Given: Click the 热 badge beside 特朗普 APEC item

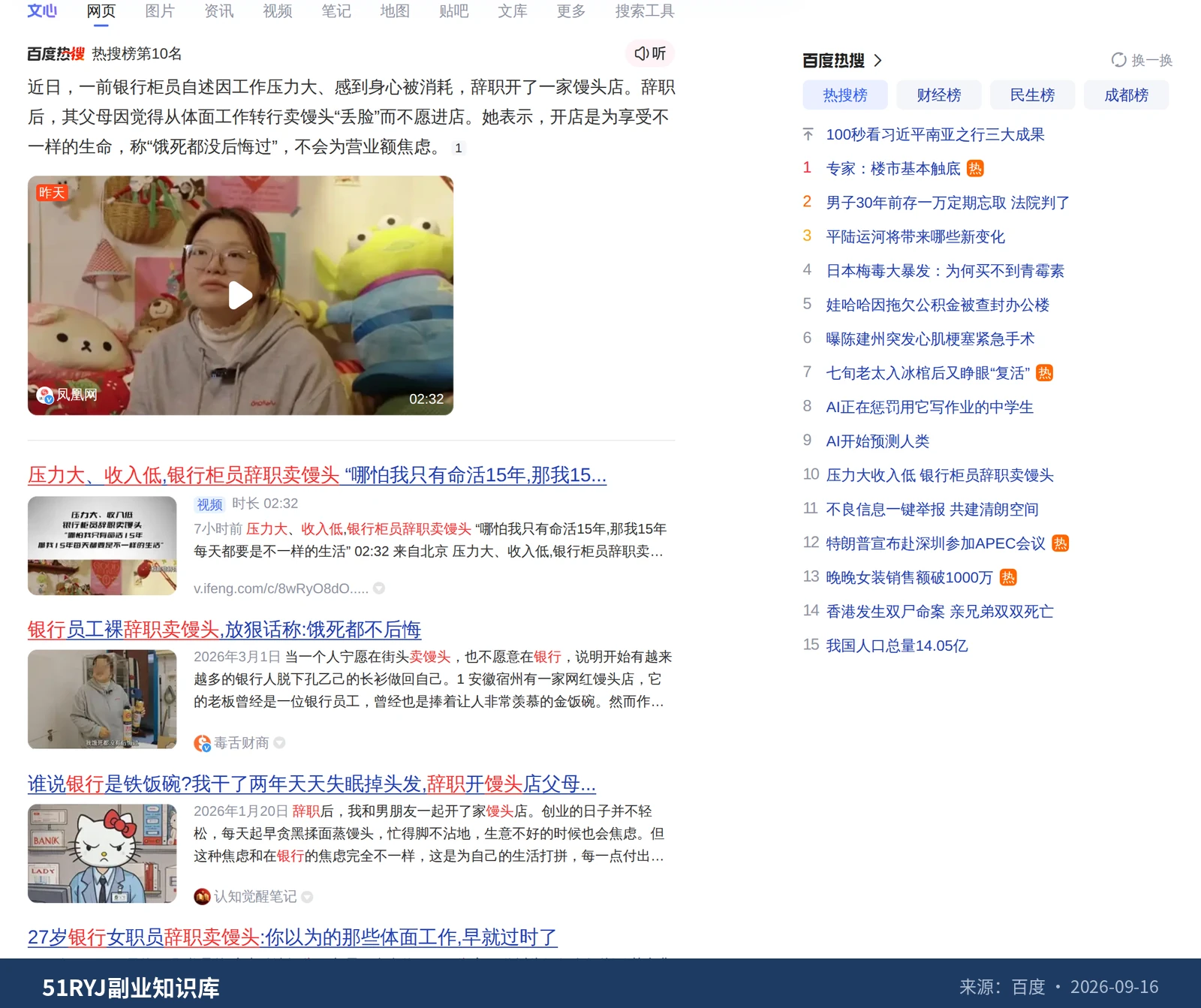Looking at the screenshot, I should click(x=1060, y=543).
